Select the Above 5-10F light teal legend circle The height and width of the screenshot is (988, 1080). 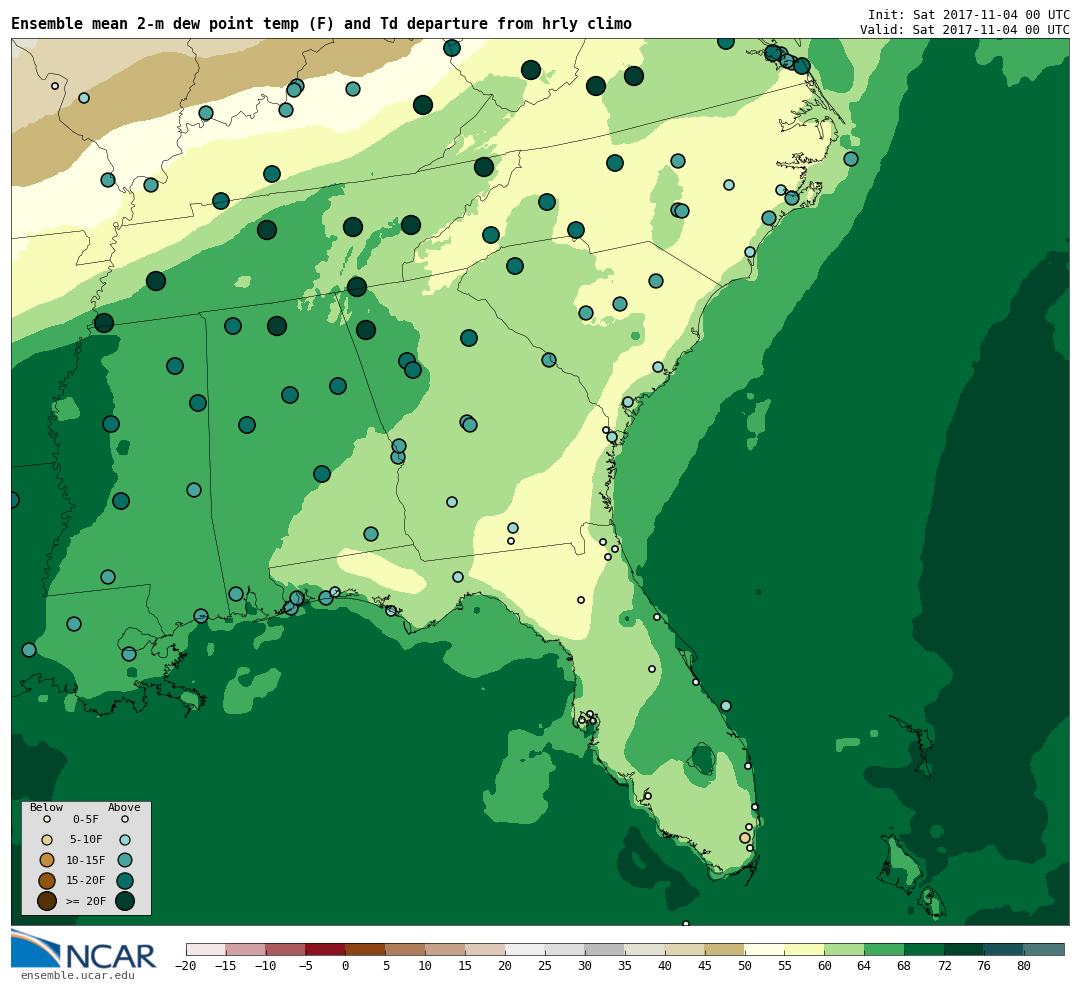pyautogui.click(x=125, y=840)
